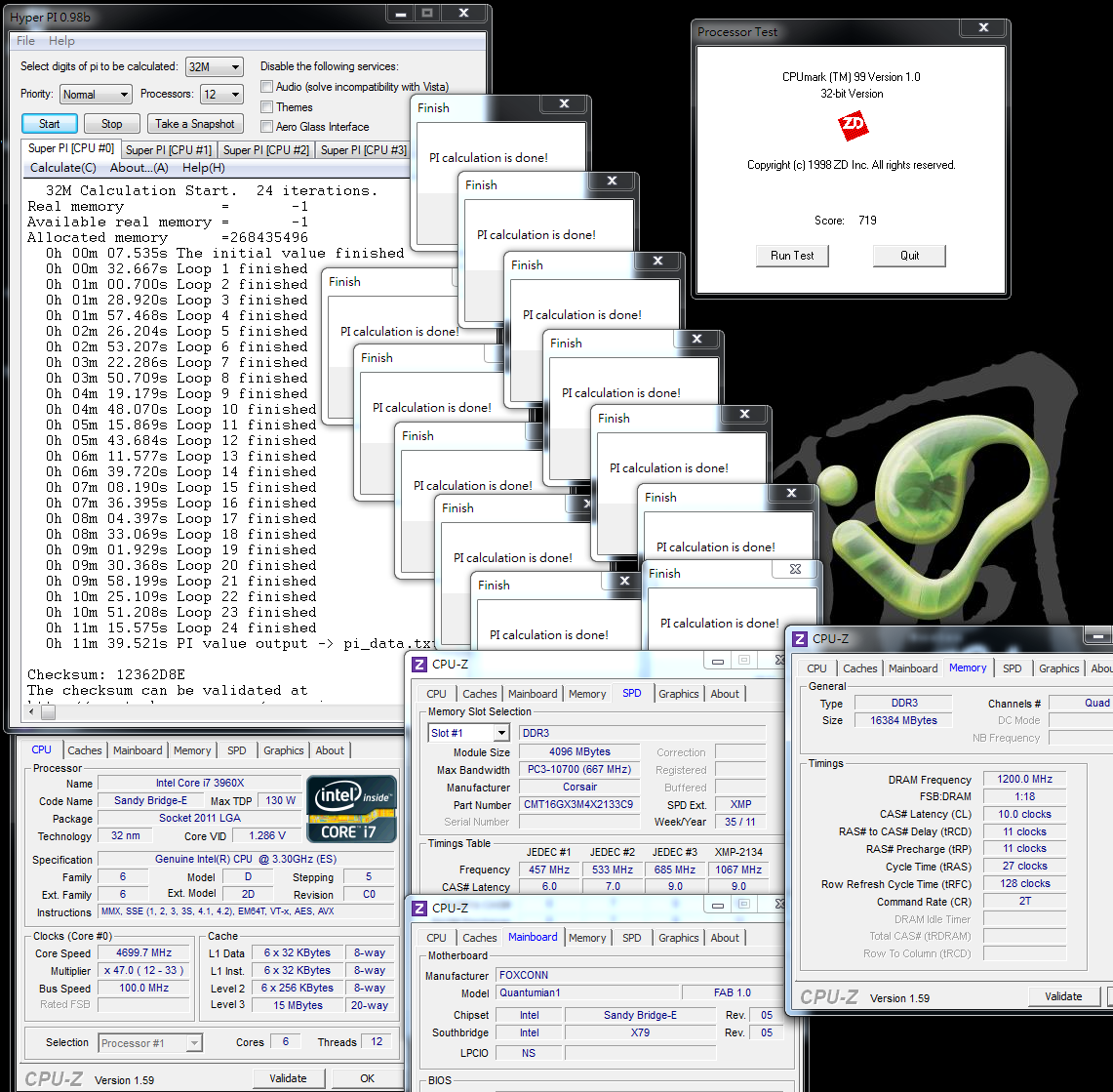This screenshot has height=1092, width=1113.
Task: Click the Score value 719
Action: (x=867, y=221)
